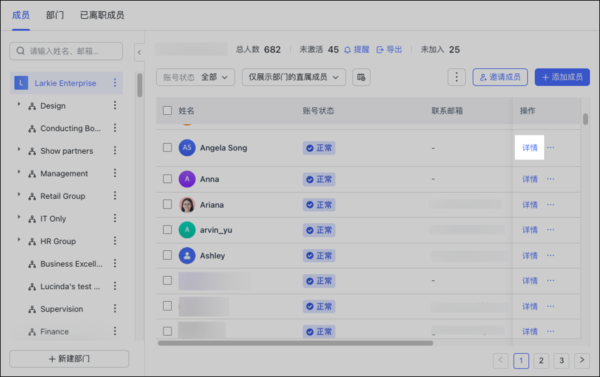
Task: Expand the Show partners tree node
Action: pyautogui.click(x=18, y=150)
